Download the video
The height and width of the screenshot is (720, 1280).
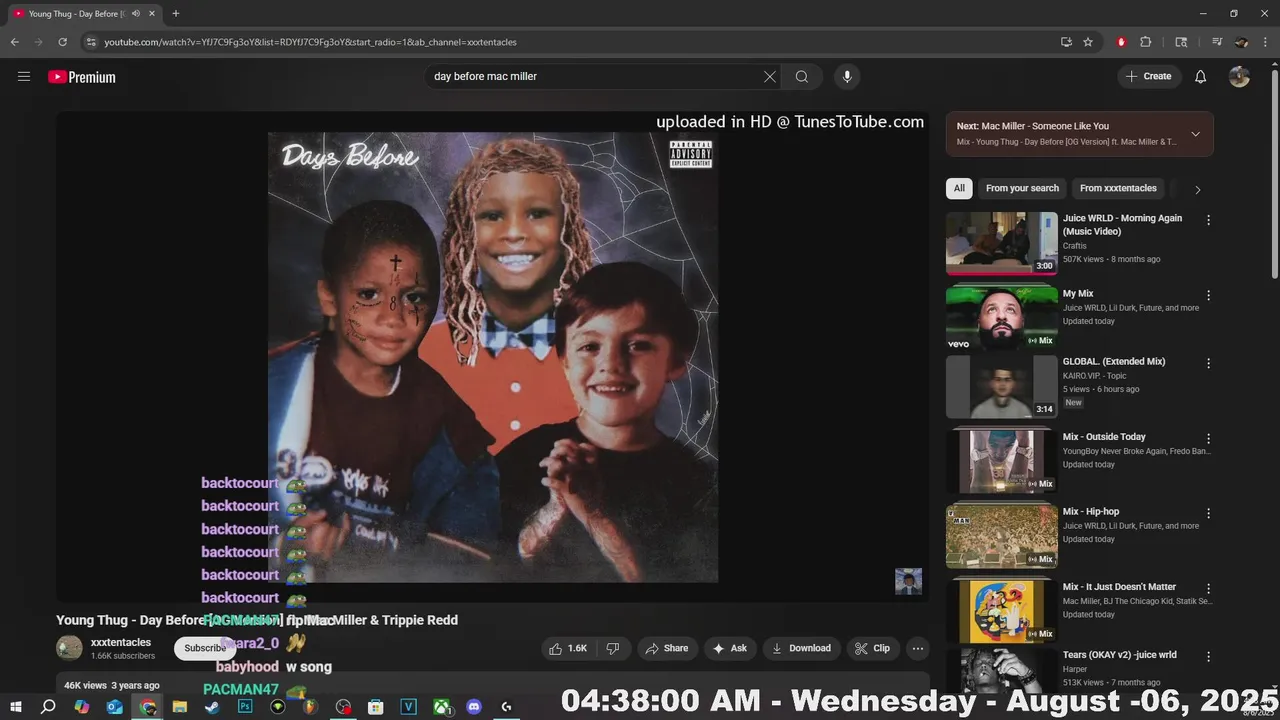point(801,649)
